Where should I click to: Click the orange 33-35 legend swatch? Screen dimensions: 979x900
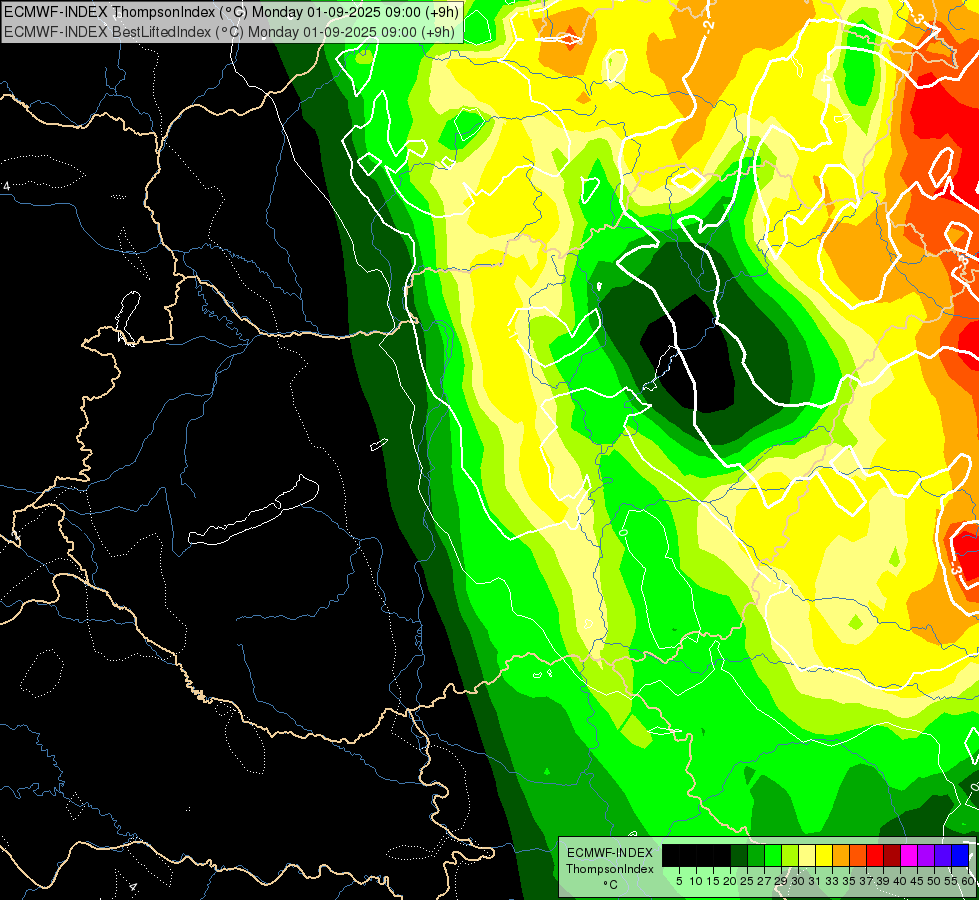[841, 855]
